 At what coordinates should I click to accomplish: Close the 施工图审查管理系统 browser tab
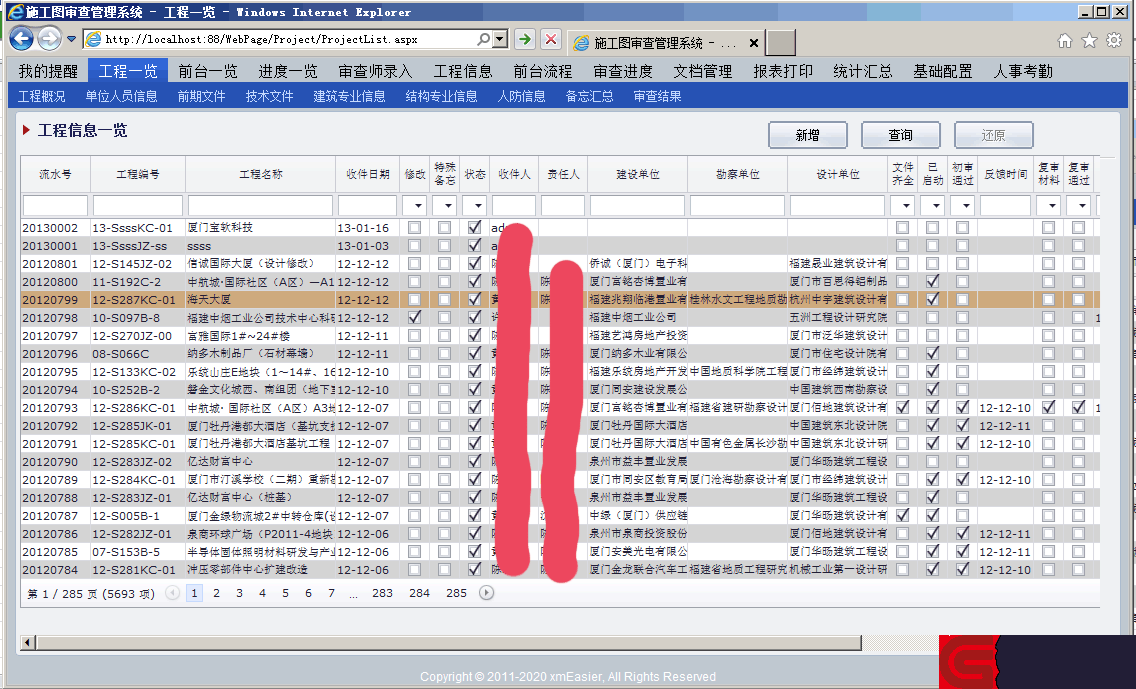click(x=753, y=43)
